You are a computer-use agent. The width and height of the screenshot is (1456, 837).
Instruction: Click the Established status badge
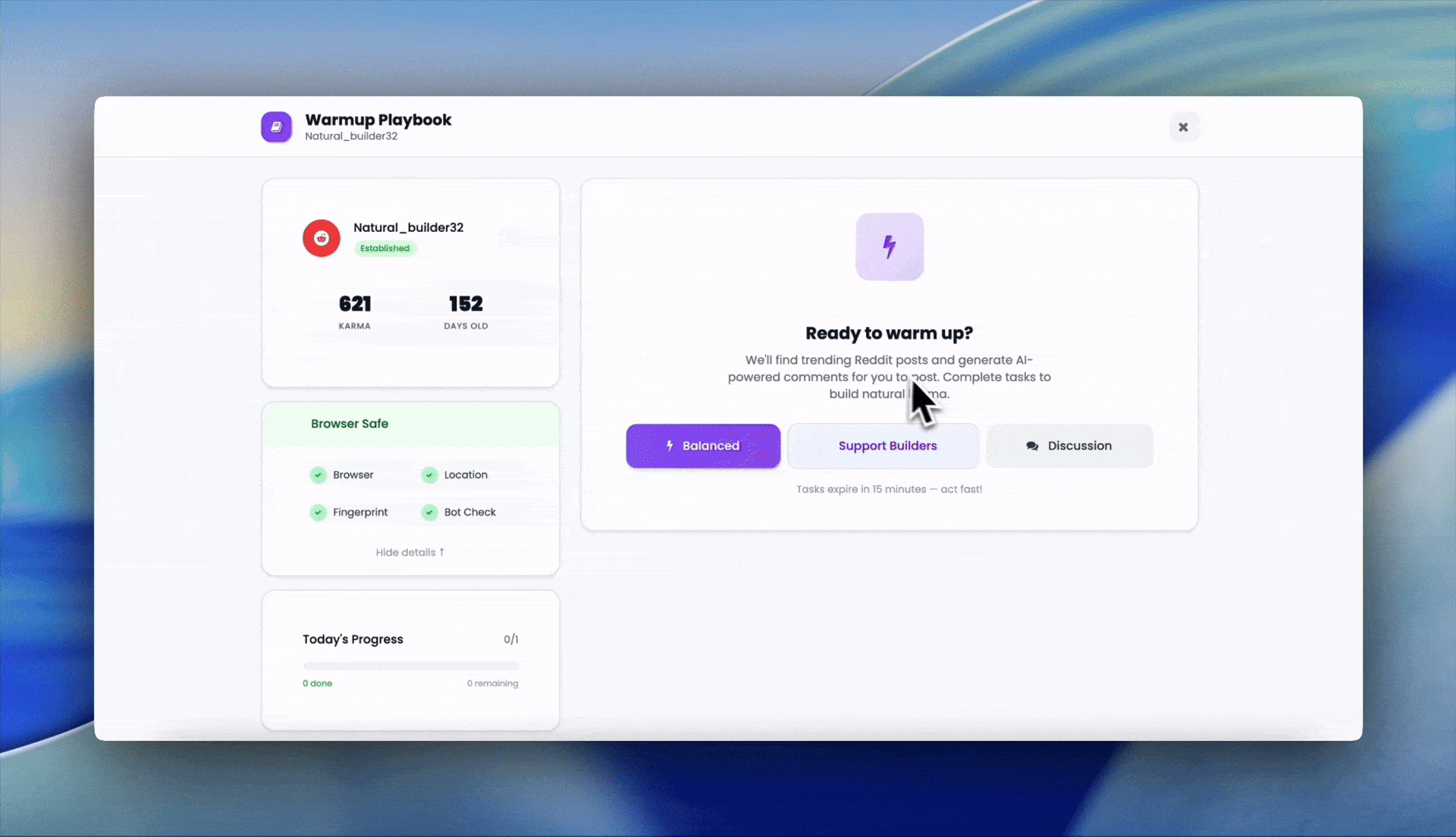click(x=384, y=248)
